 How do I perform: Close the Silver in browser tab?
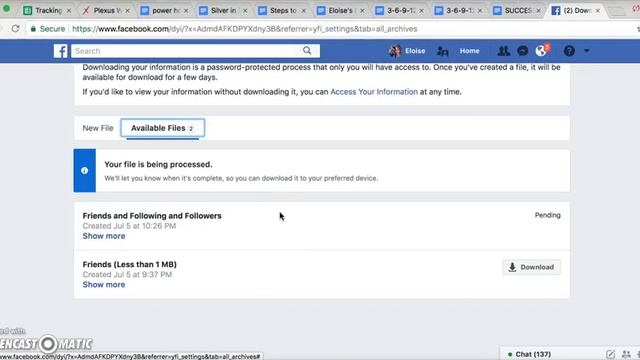click(245, 11)
